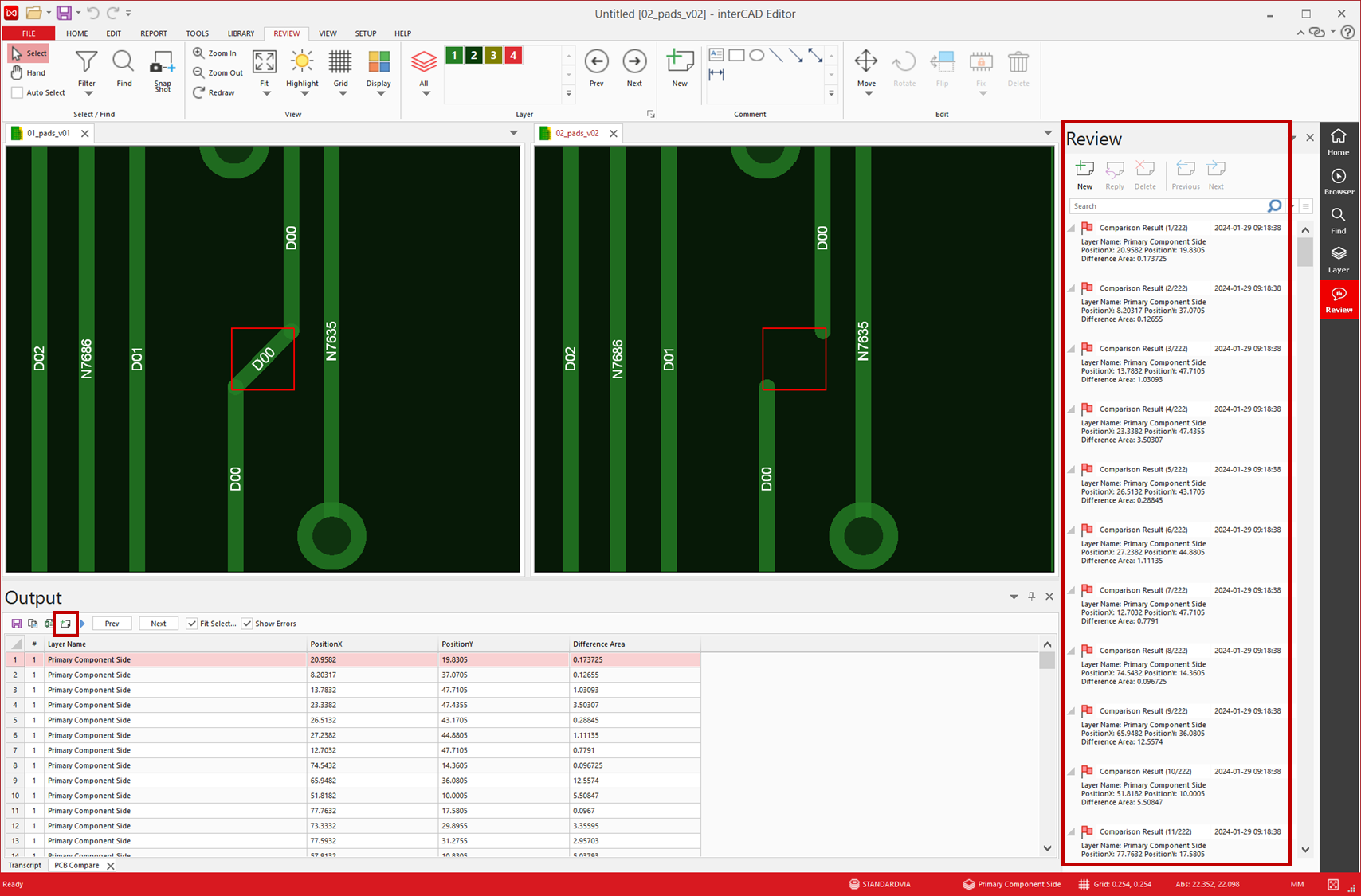Select olive layer swatch 3
1361x896 pixels.
(494, 55)
